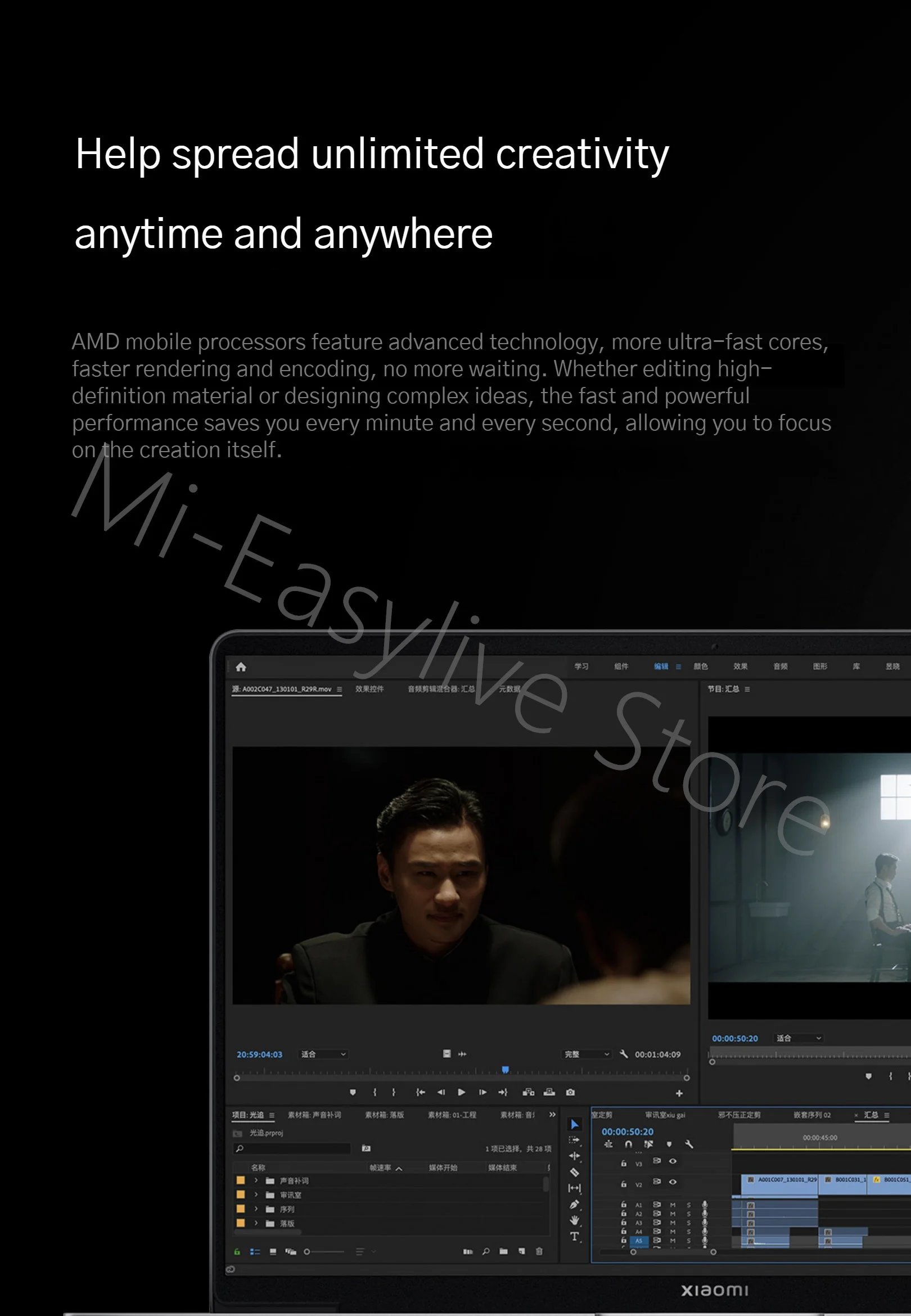Image resolution: width=911 pixels, height=1316 pixels.
Task: Click the search-by-bin icon beside search field
Action: [x=367, y=1148]
